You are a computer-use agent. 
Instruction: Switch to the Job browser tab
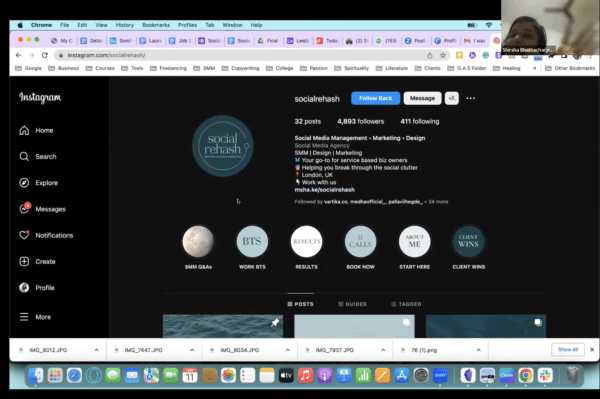click(180, 41)
